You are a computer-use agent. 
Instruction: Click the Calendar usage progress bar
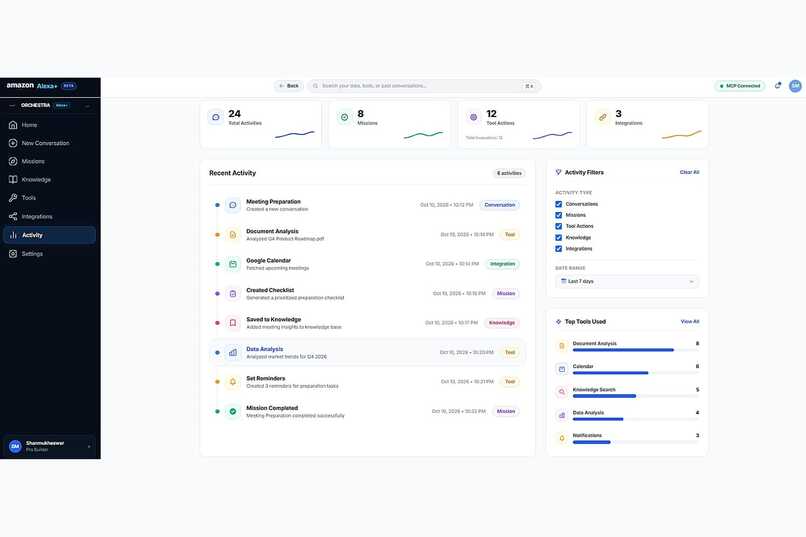tap(636, 373)
